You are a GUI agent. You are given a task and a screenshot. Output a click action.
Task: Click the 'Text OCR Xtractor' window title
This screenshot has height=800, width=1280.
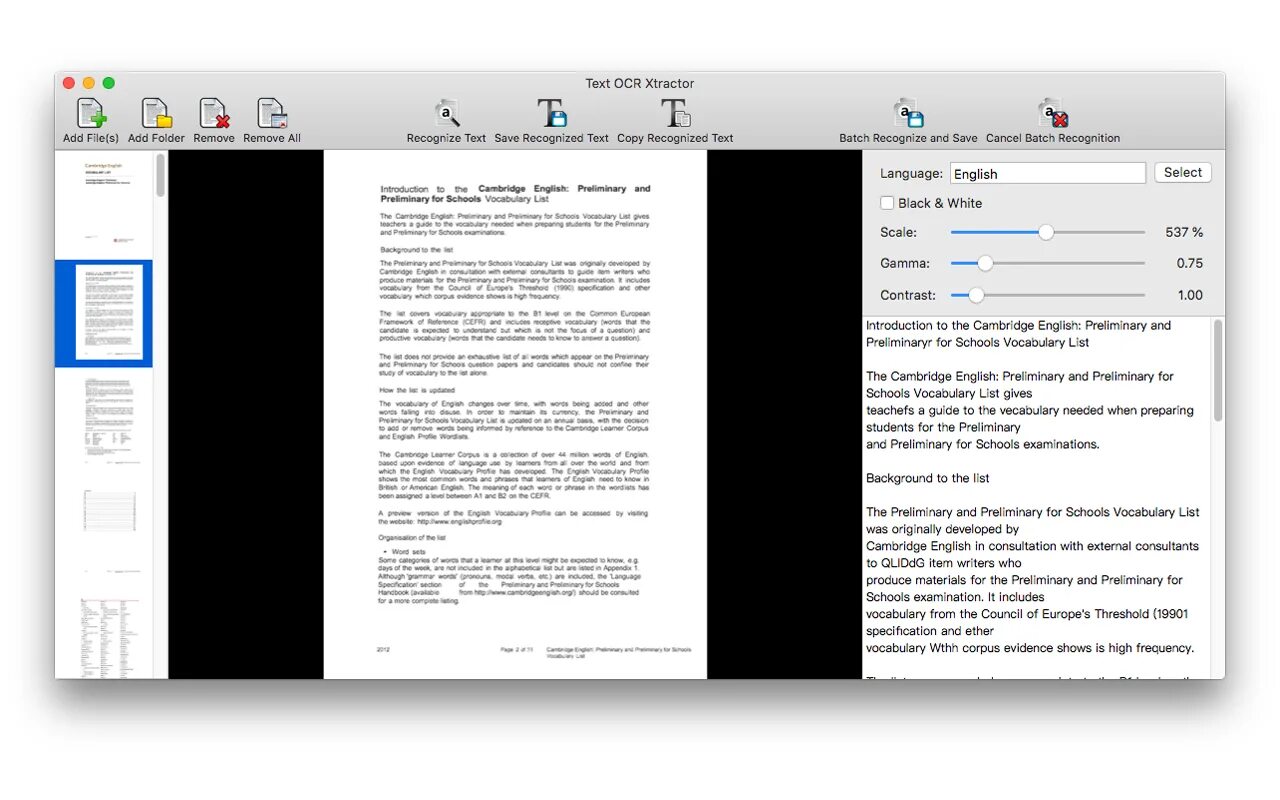[x=640, y=83]
